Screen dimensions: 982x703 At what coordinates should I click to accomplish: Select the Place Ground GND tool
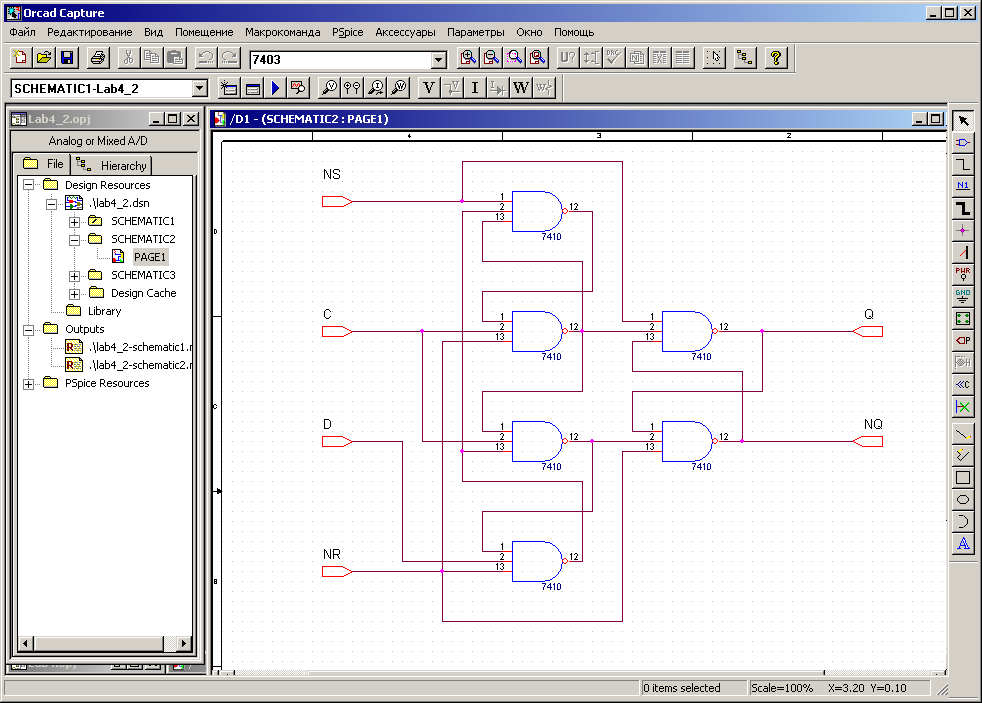pyautogui.click(x=963, y=296)
